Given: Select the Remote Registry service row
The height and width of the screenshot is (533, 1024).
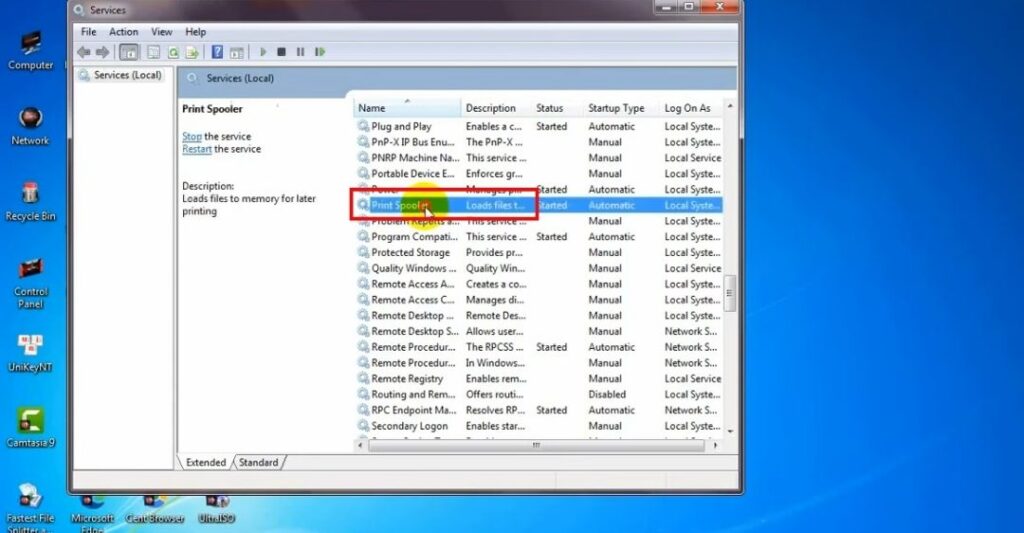Looking at the screenshot, I should 407,379.
